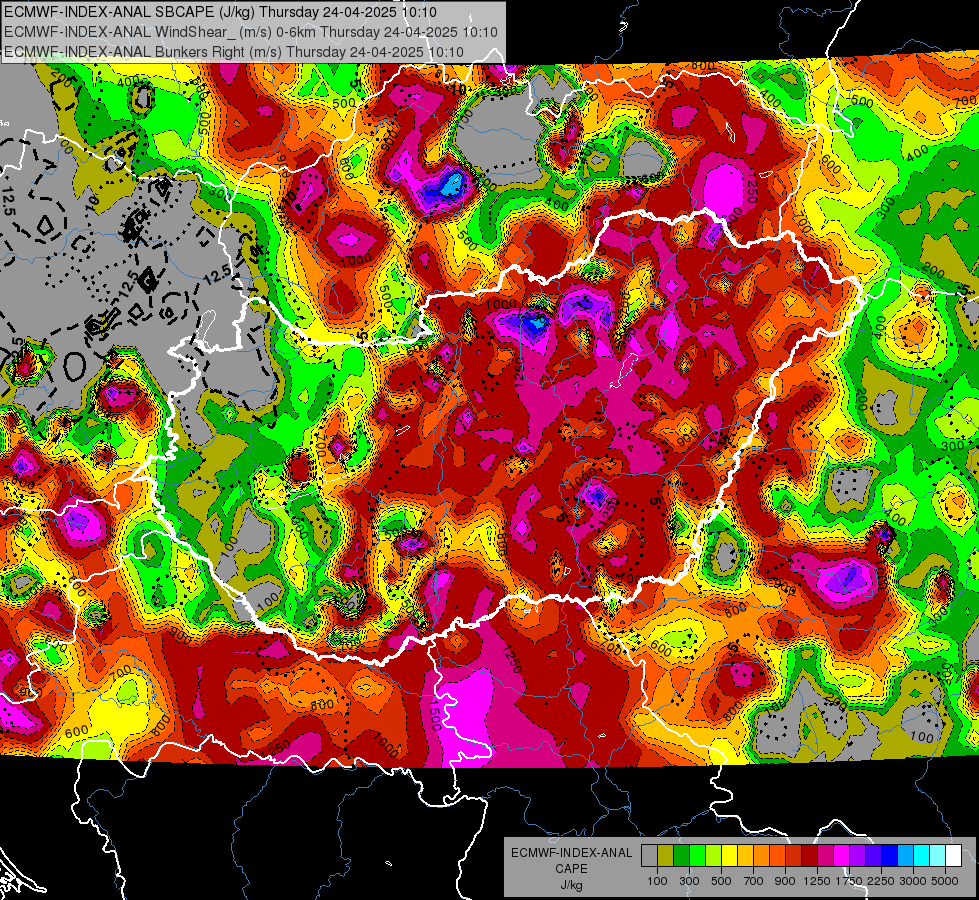
Task: Click the legend label 1750
Action: [849, 881]
